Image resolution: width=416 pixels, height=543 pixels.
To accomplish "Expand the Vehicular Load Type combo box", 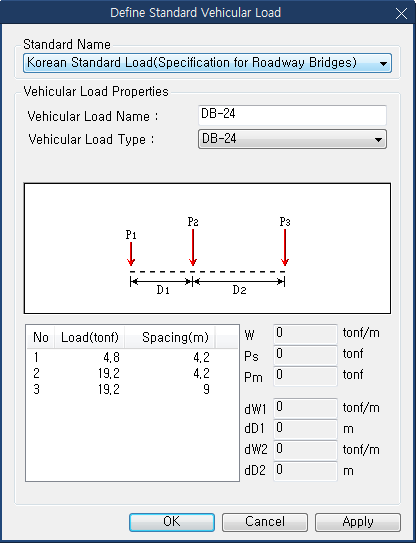I will 292,139.
